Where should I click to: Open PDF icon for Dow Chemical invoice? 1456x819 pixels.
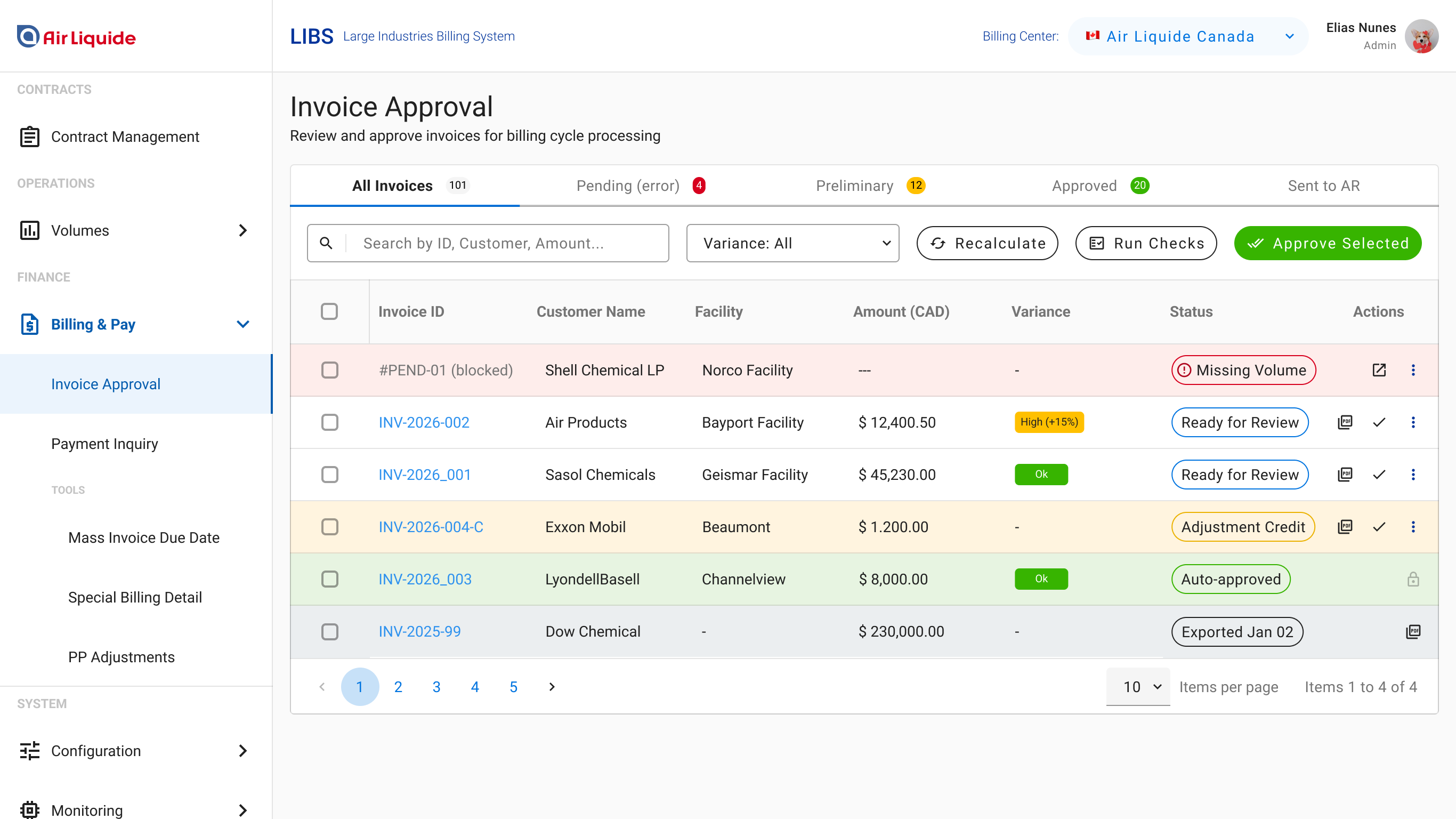(x=1413, y=631)
